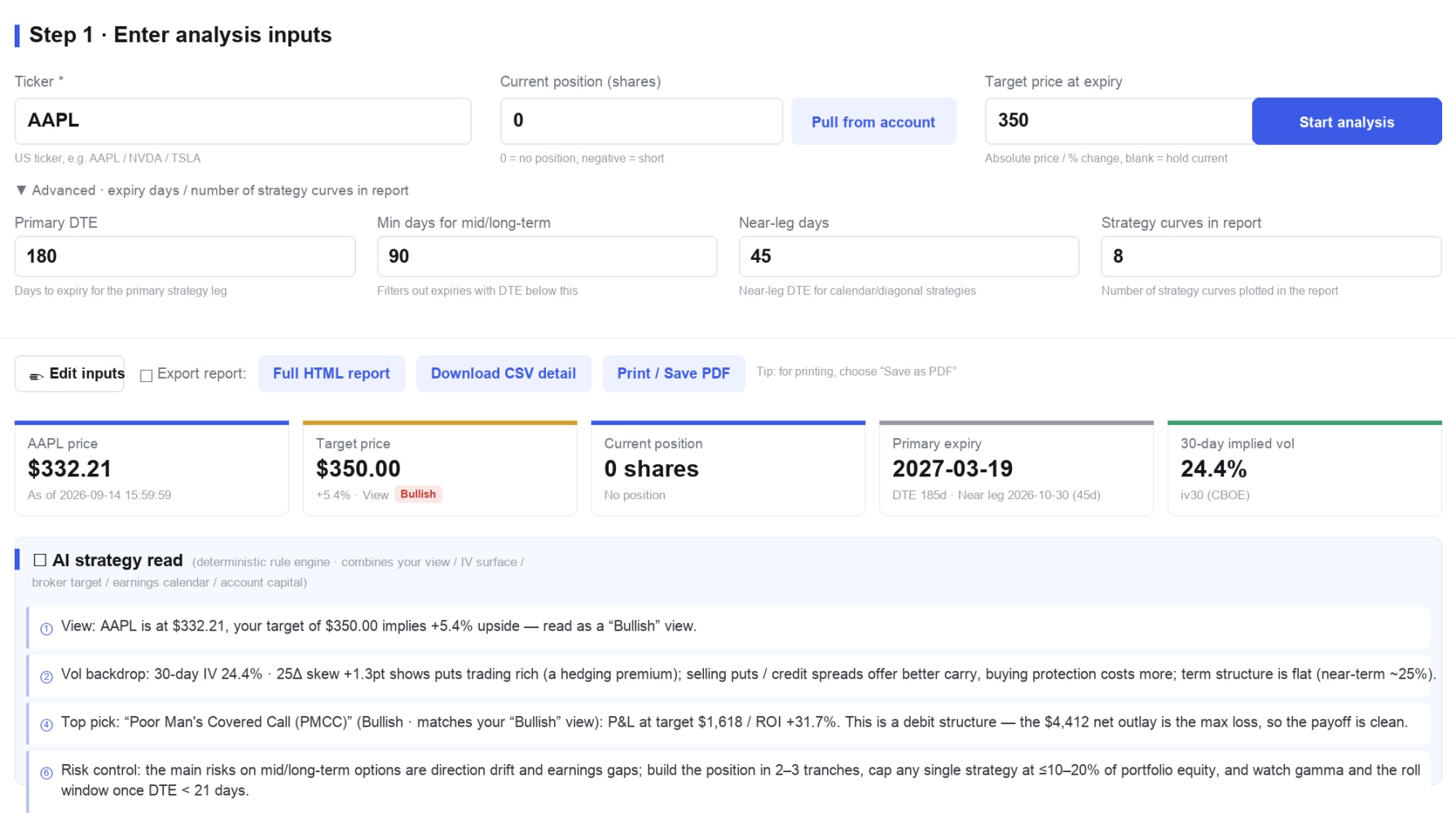Click circled number 6 Risk control icon
Viewport: 1456px width, 834px height.
coord(46,773)
